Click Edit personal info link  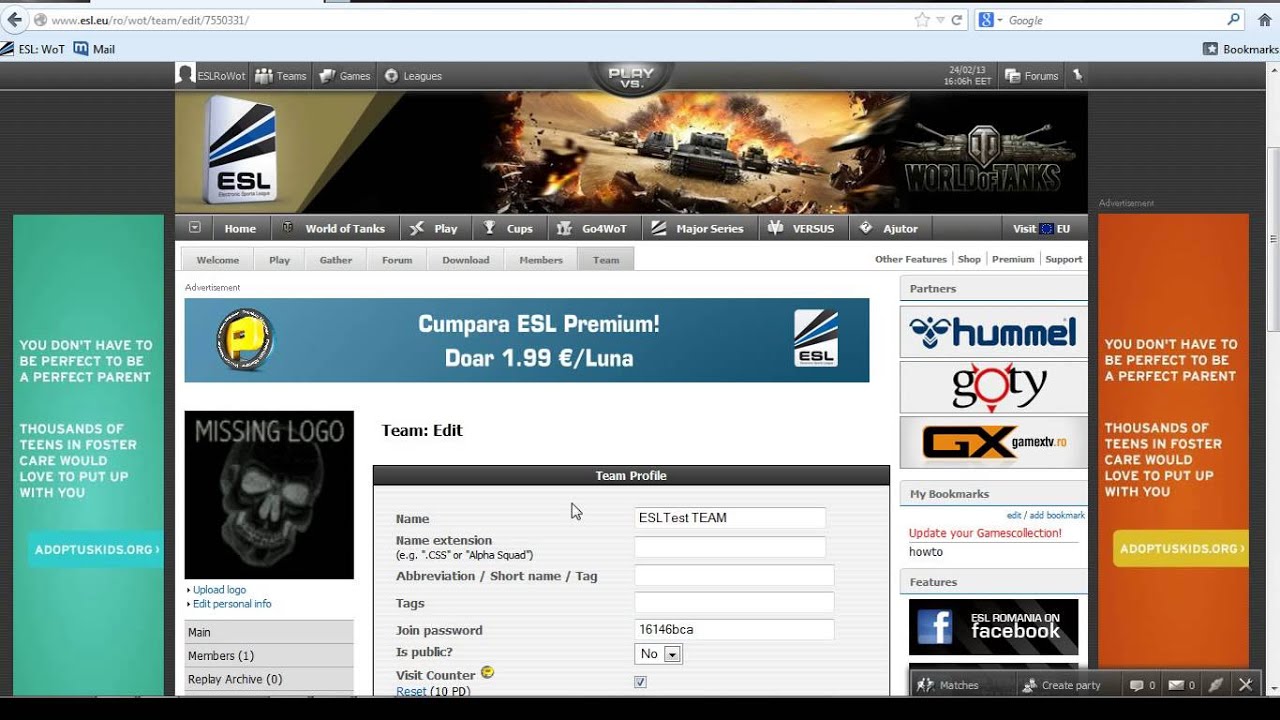pyautogui.click(x=232, y=604)
